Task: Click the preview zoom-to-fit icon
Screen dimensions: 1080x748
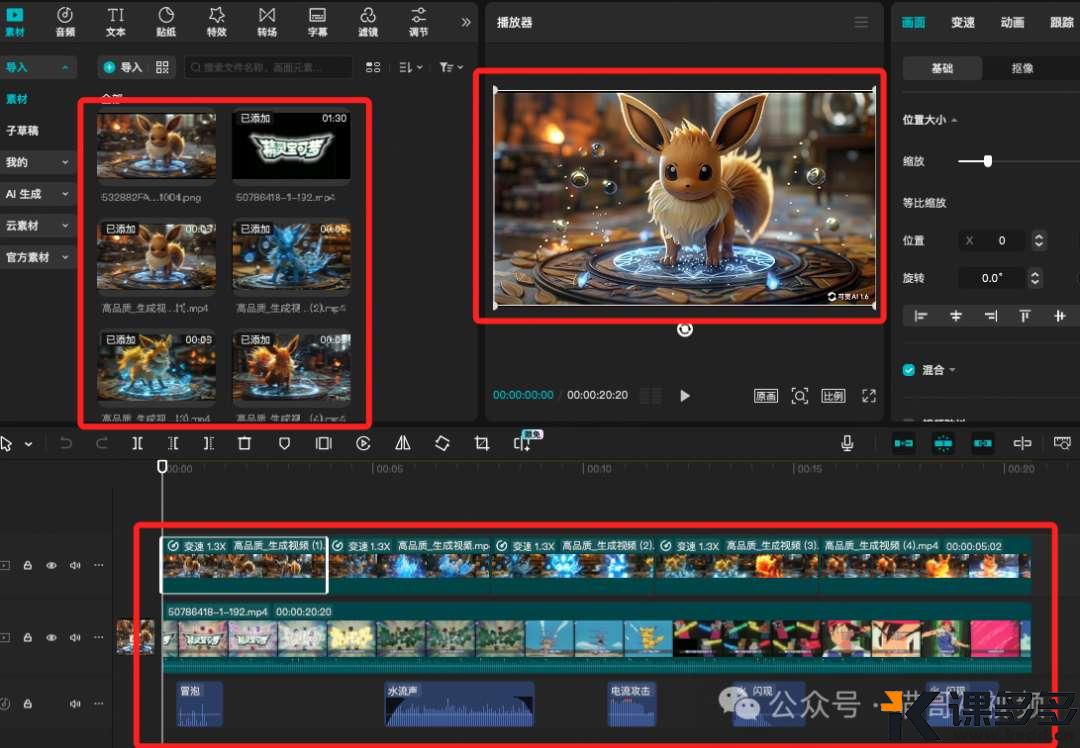Action: (799, 396)
